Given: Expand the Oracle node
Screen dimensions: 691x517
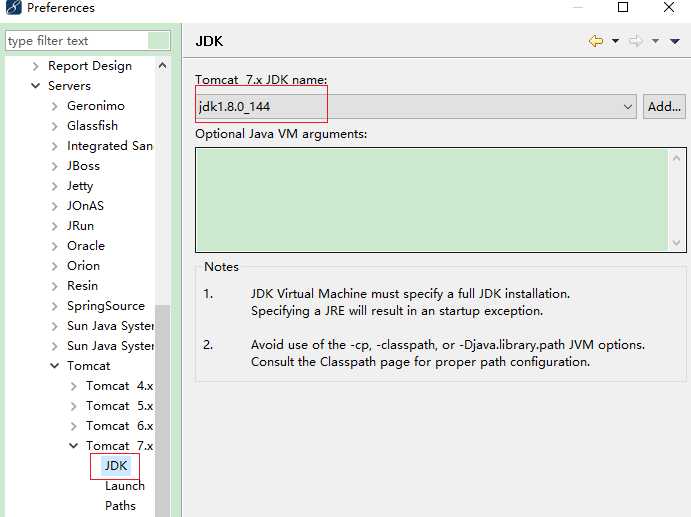Looking at the screenshot, I should (x=55, y=246).
